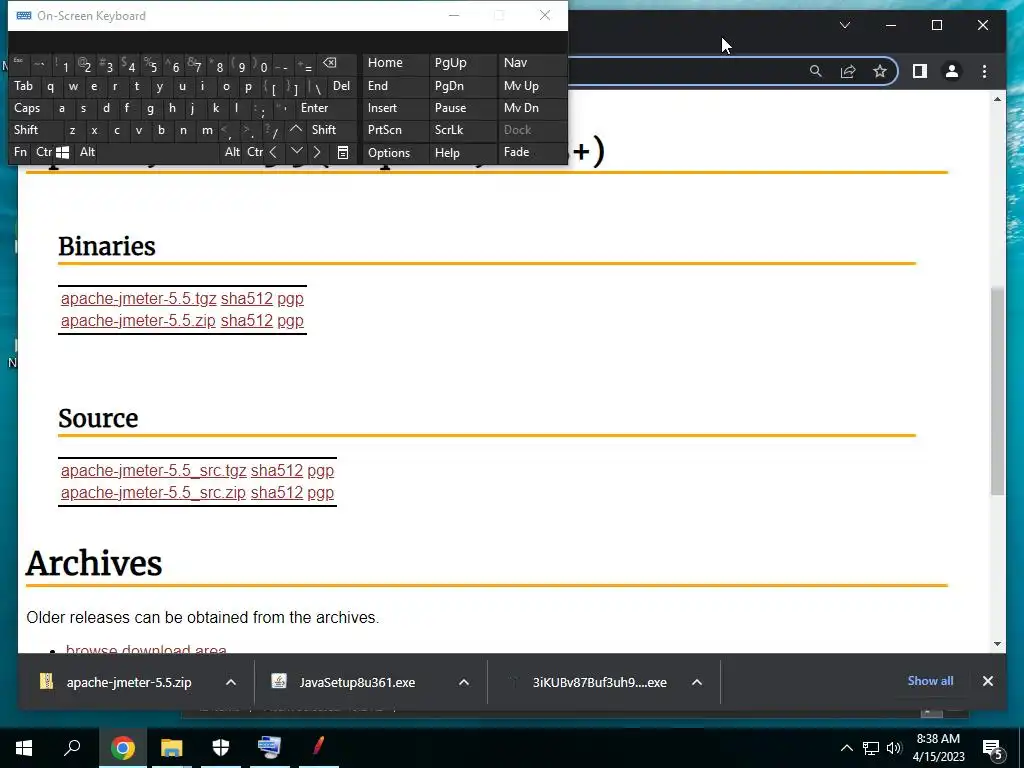
Task: Open the Chrome profile avatar icon
Action: click(952, 71)
